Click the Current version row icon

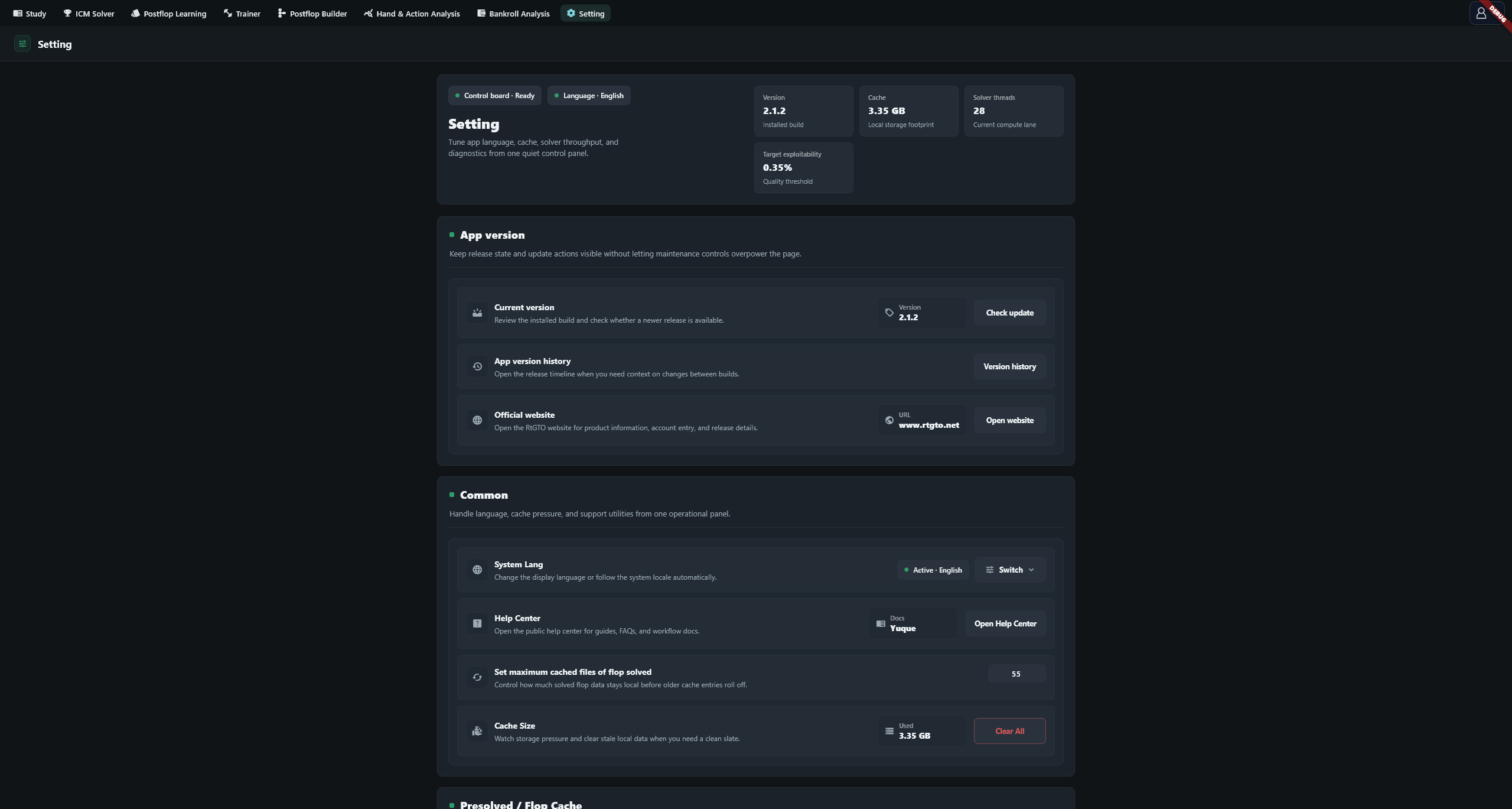[477, 313]
